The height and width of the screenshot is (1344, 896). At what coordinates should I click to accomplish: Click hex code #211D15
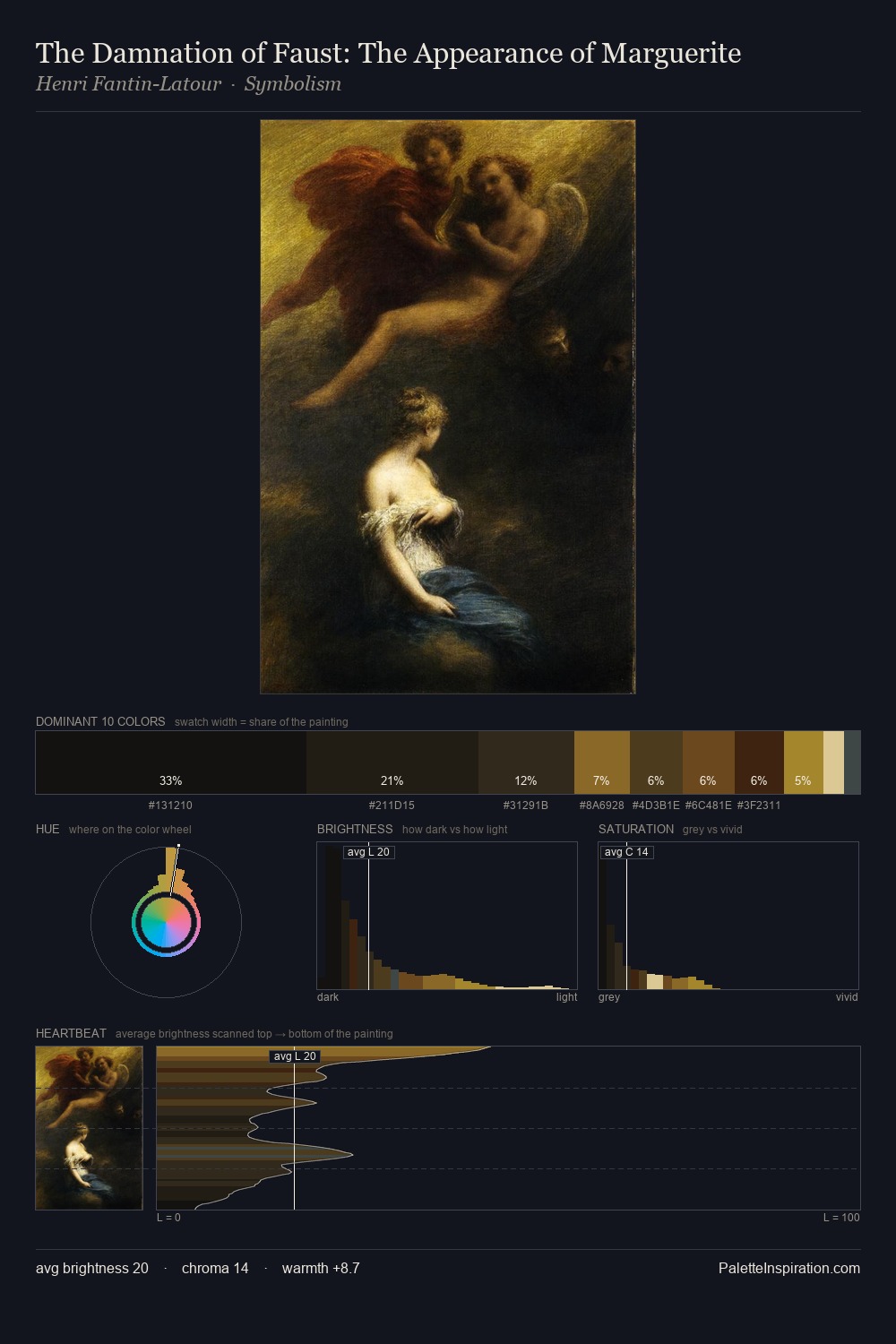click(x=392, y=806)
